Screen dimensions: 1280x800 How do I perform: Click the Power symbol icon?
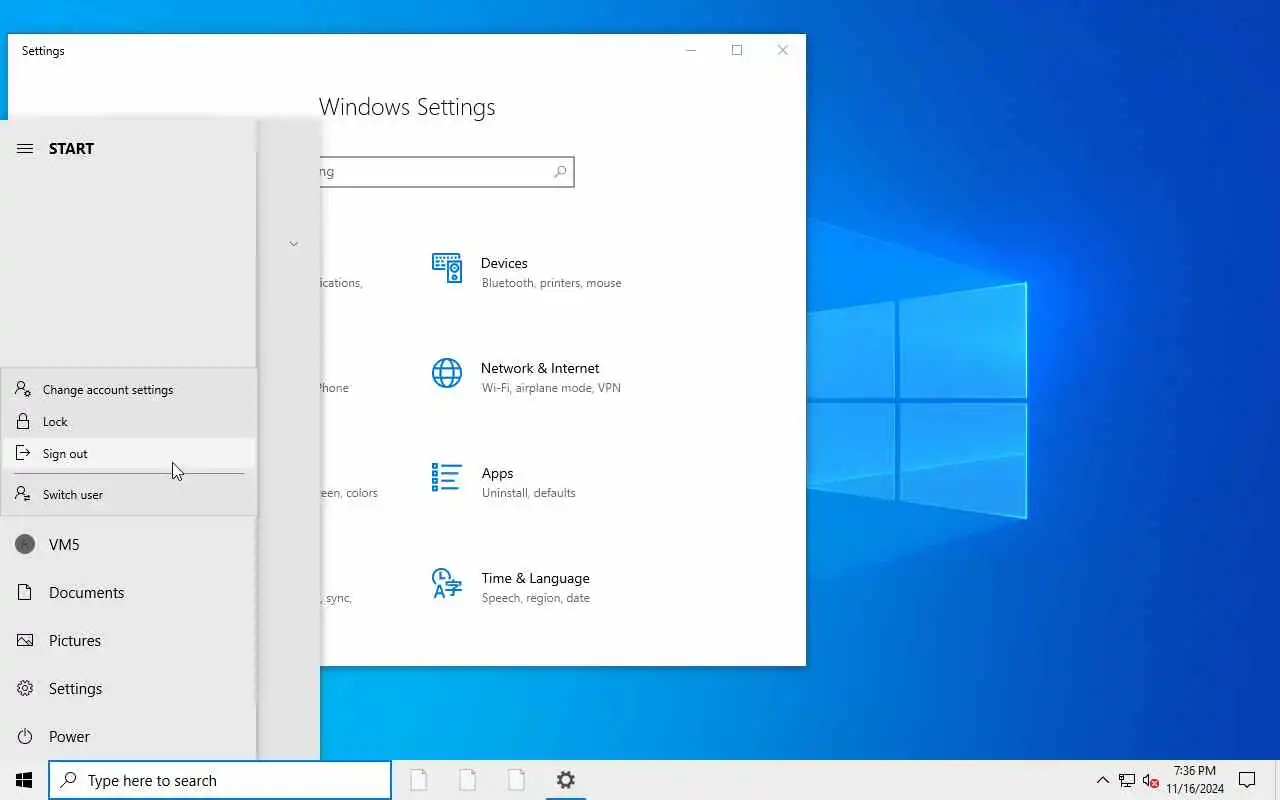pos(25,737)
